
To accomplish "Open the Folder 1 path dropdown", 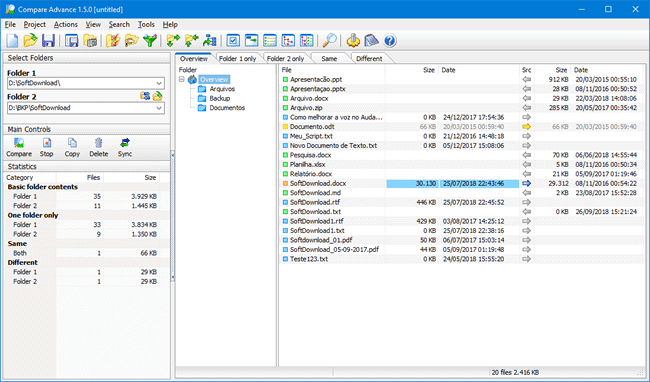I will [x=159, y=83].
